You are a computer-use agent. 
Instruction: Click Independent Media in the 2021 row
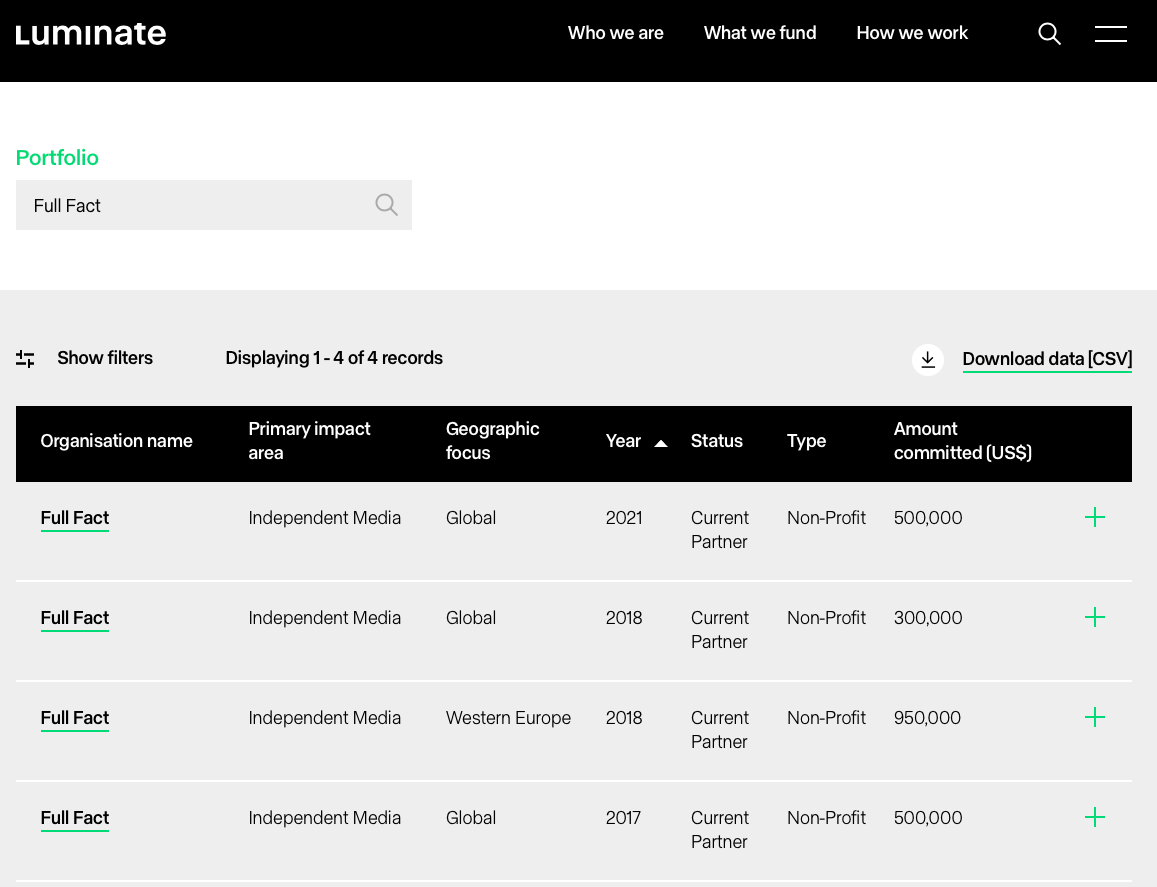[325, 518]
